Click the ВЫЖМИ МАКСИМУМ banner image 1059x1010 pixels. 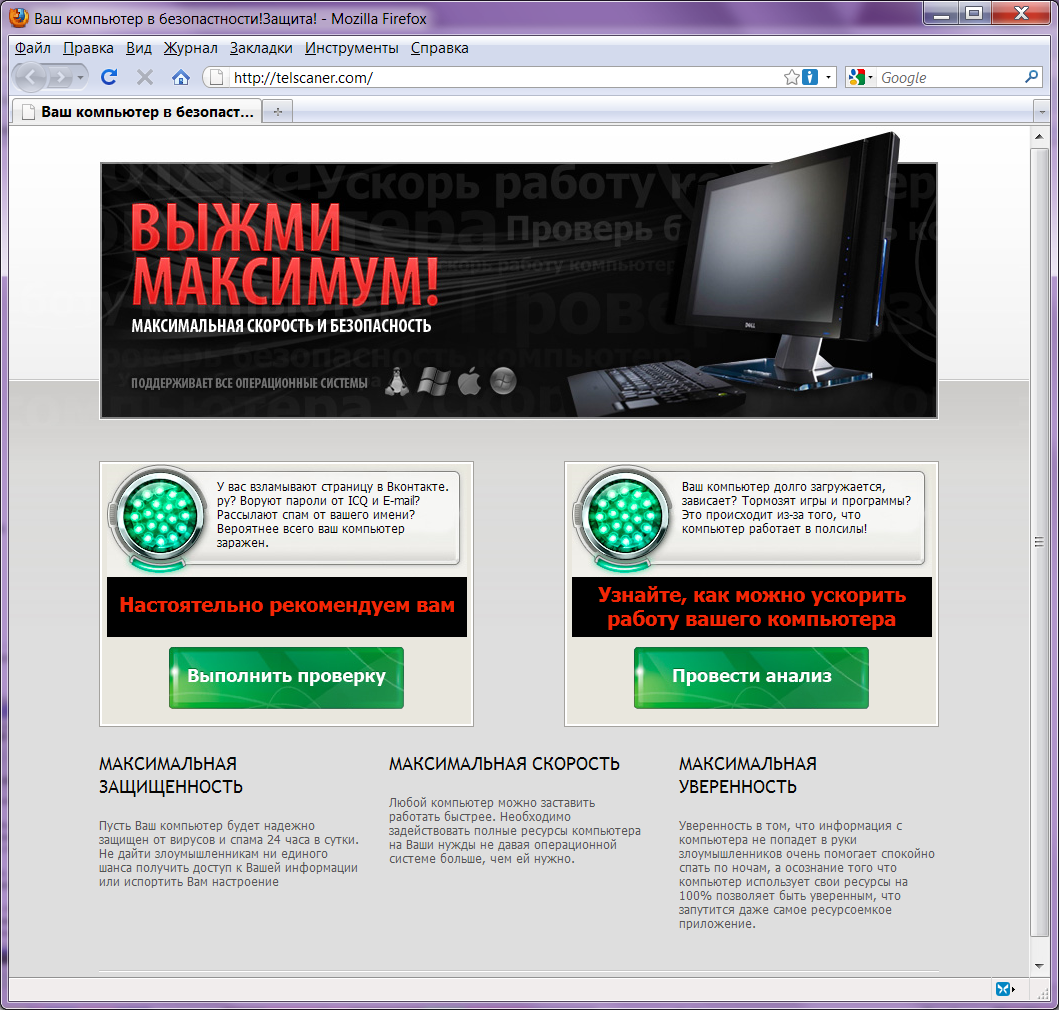519,291
